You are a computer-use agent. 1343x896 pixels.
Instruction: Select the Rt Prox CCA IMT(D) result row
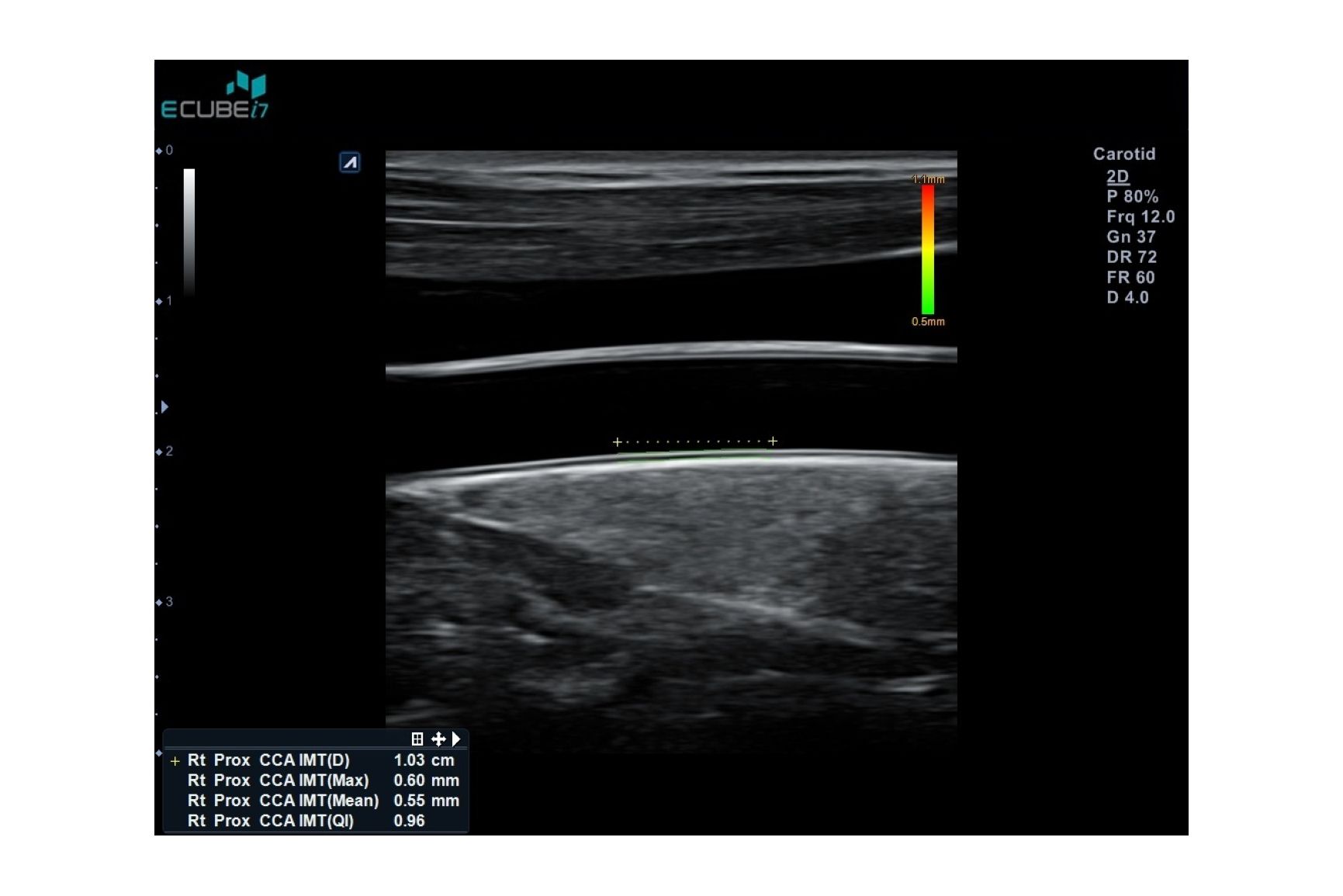coord(316,760)
